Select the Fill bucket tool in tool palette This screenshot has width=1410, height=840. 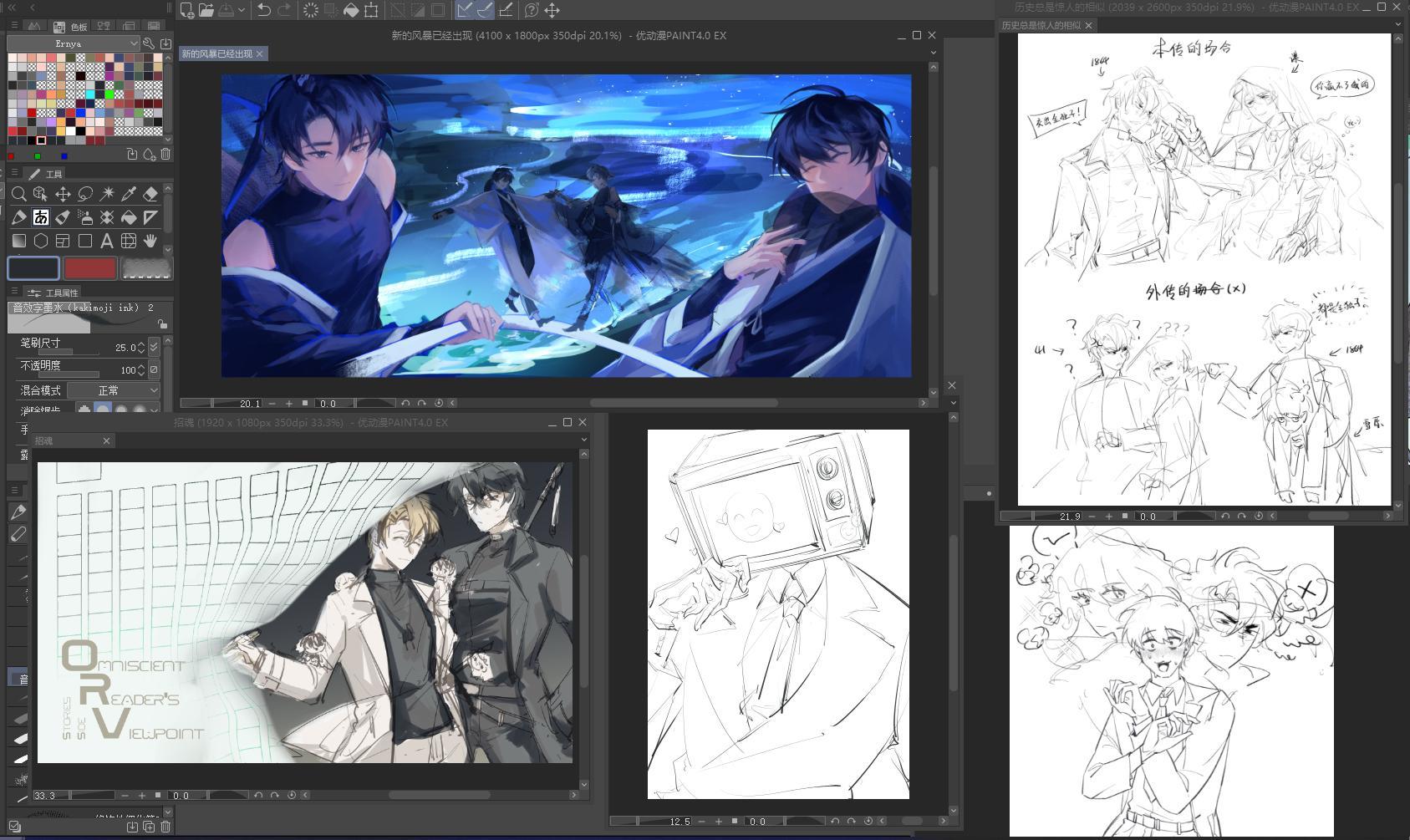click(x=129, y=217)
